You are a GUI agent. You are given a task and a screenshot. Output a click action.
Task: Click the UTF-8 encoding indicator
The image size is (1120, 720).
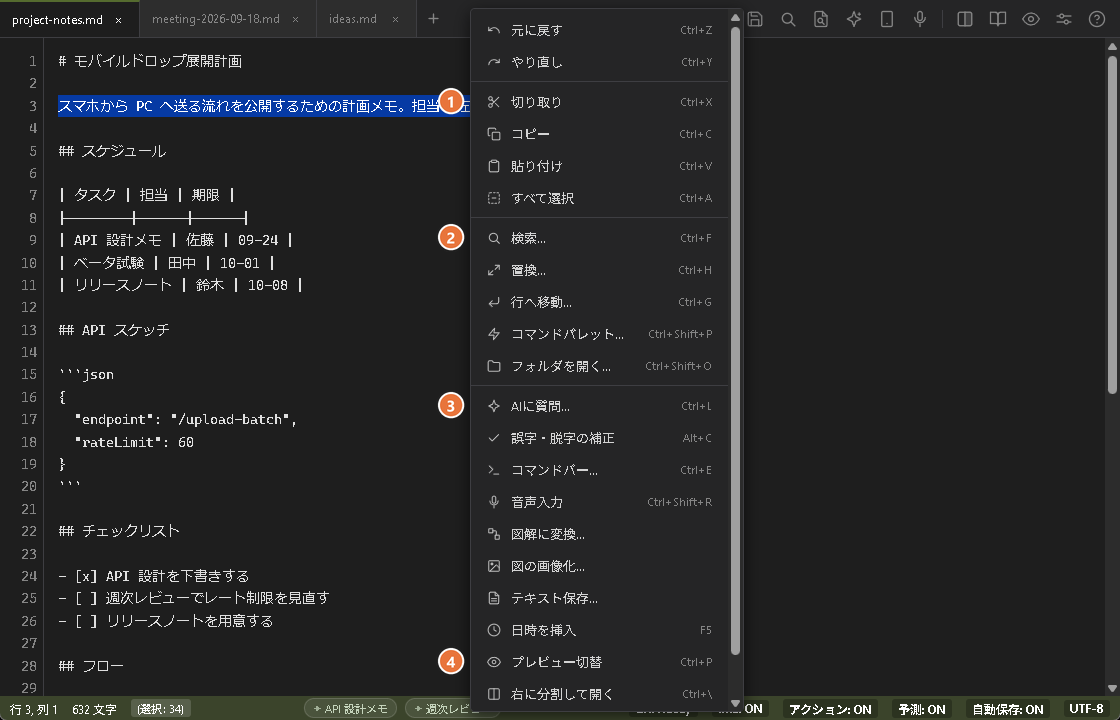click(x=1086, y=709)
